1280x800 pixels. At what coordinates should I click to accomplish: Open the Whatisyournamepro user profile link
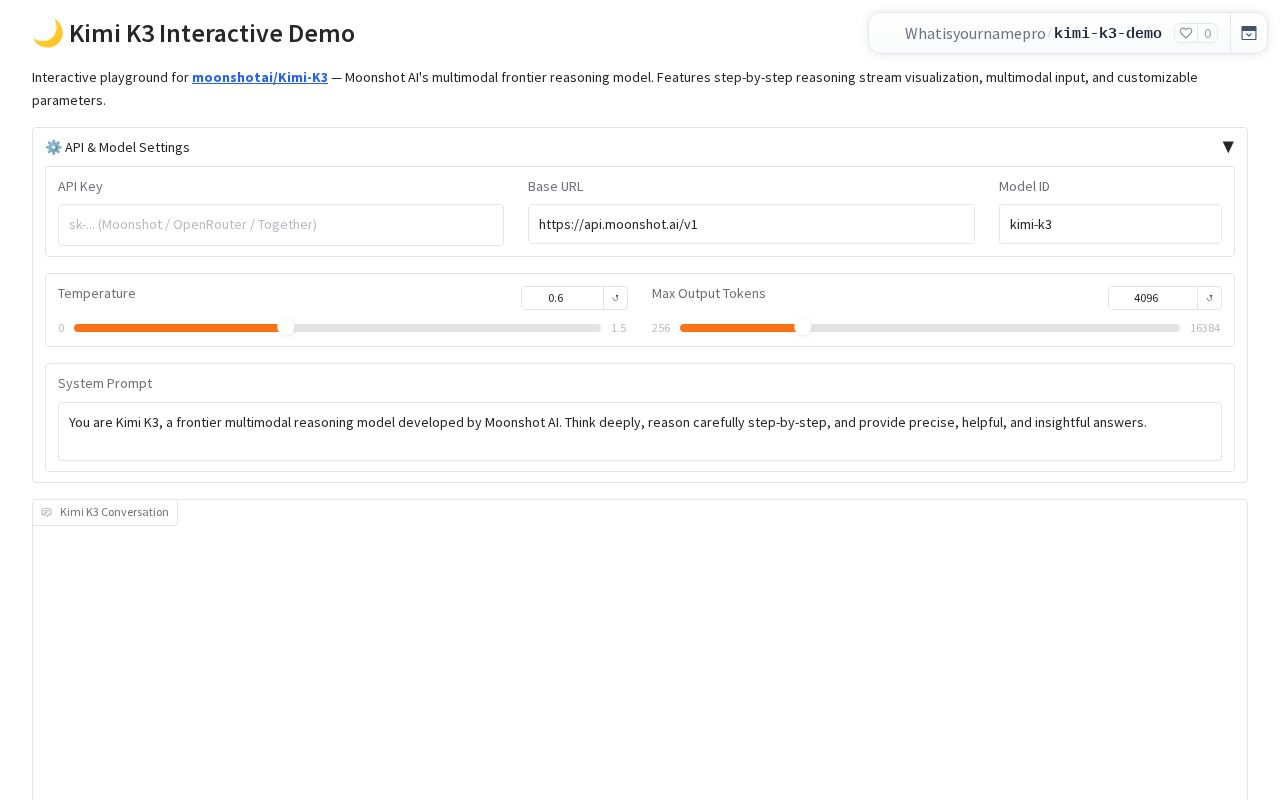975,33
